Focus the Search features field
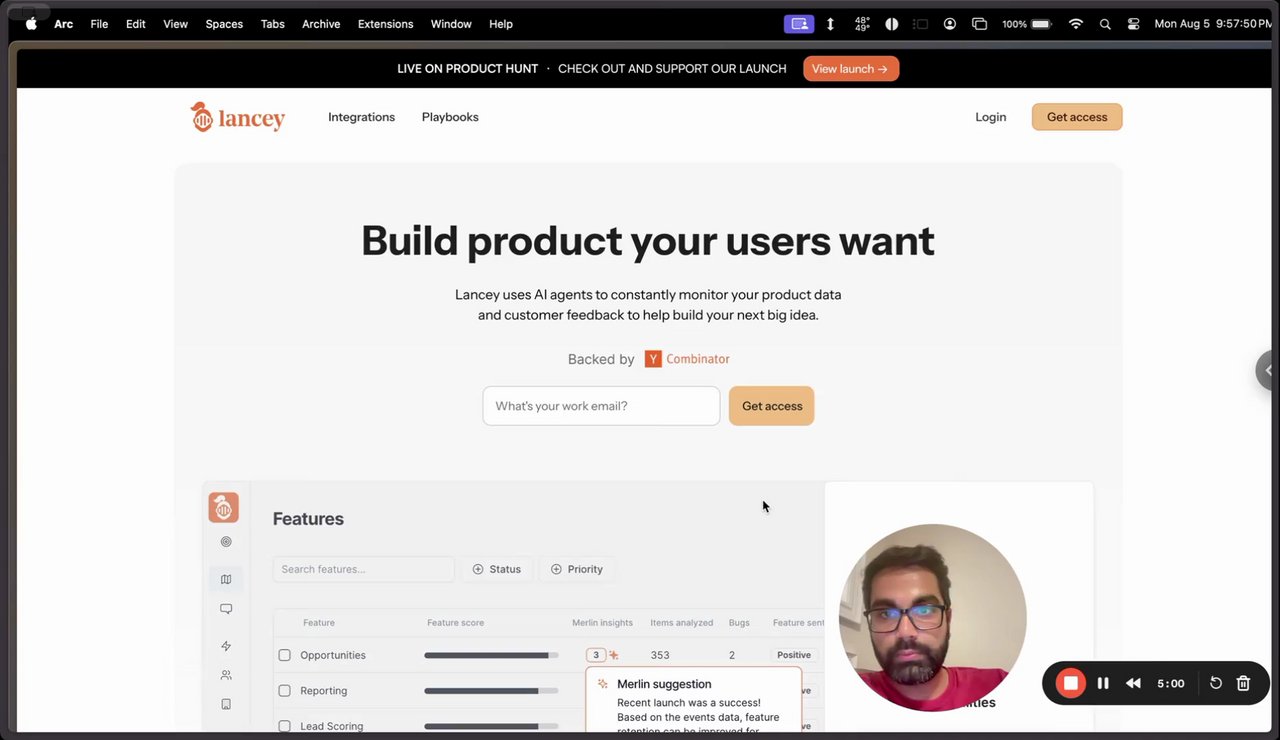 point(363,569)
